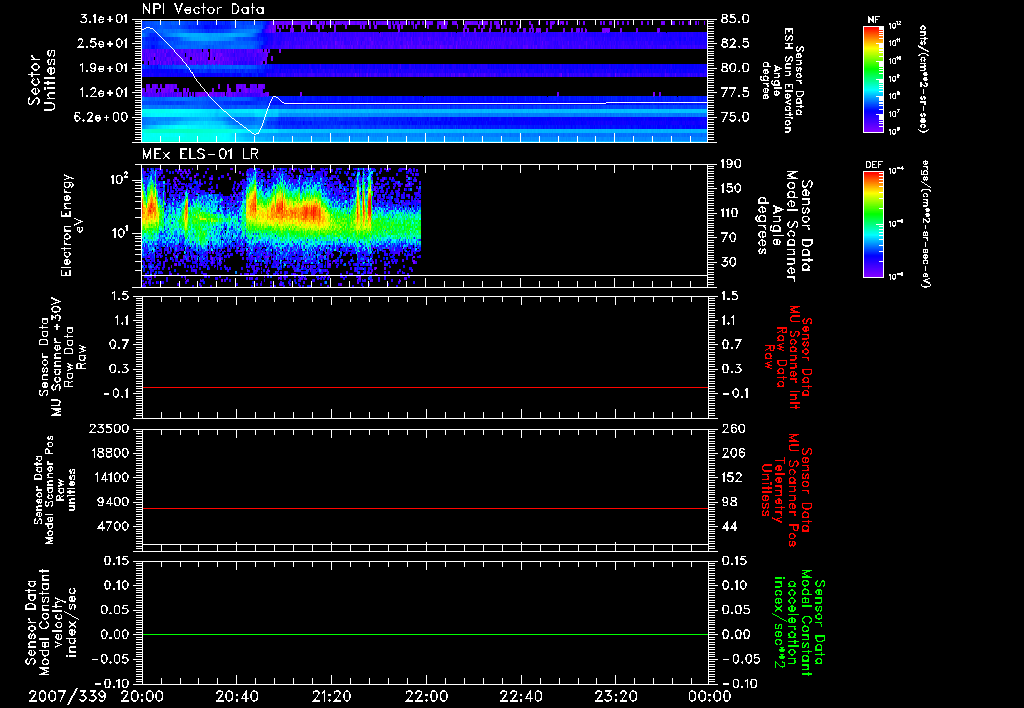Click the "80.0" sun elevation tick value
The width and height of the screenshot is (1024, 708).
tap(735, 68)
